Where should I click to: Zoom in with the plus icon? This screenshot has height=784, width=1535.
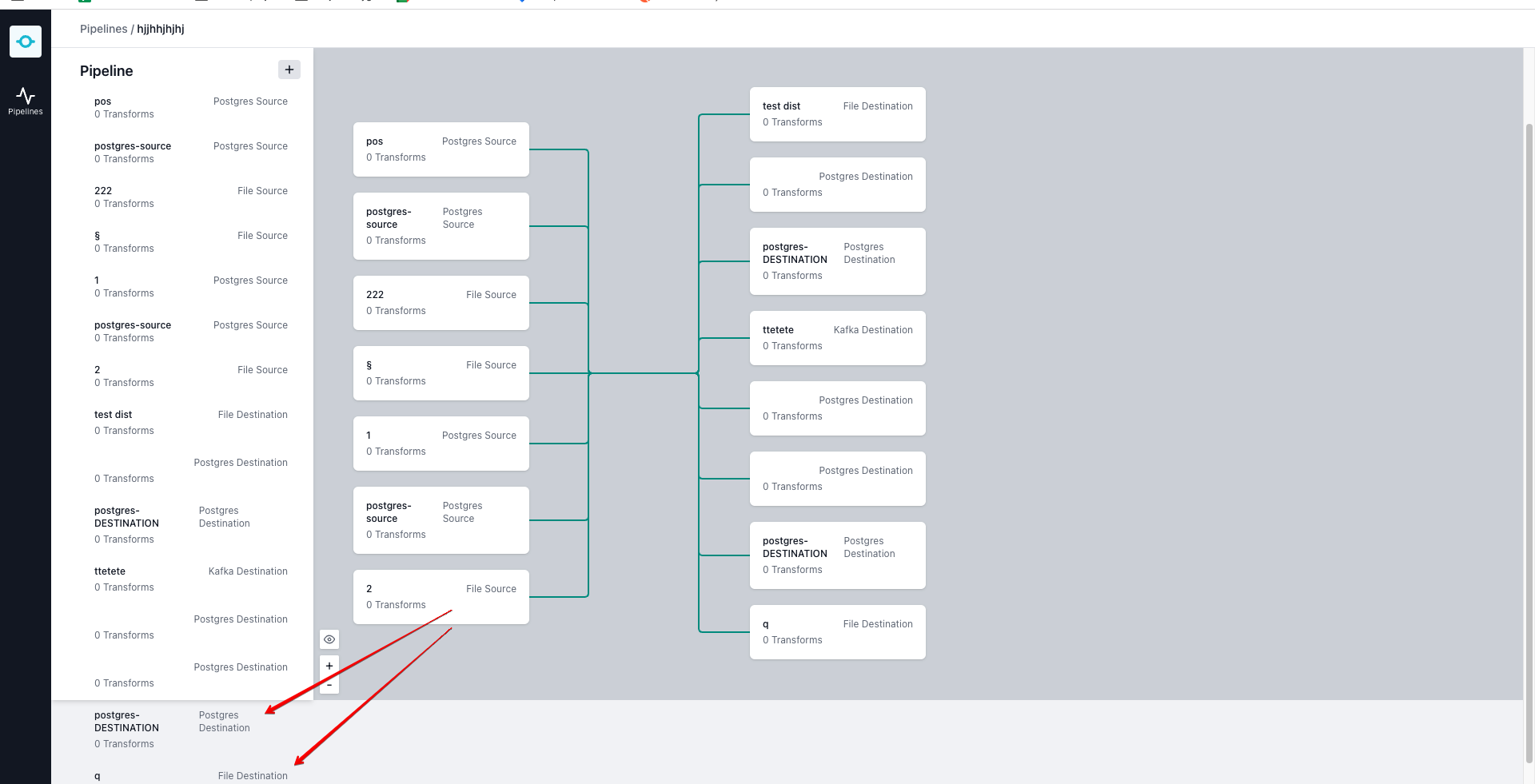pos(329,665)
